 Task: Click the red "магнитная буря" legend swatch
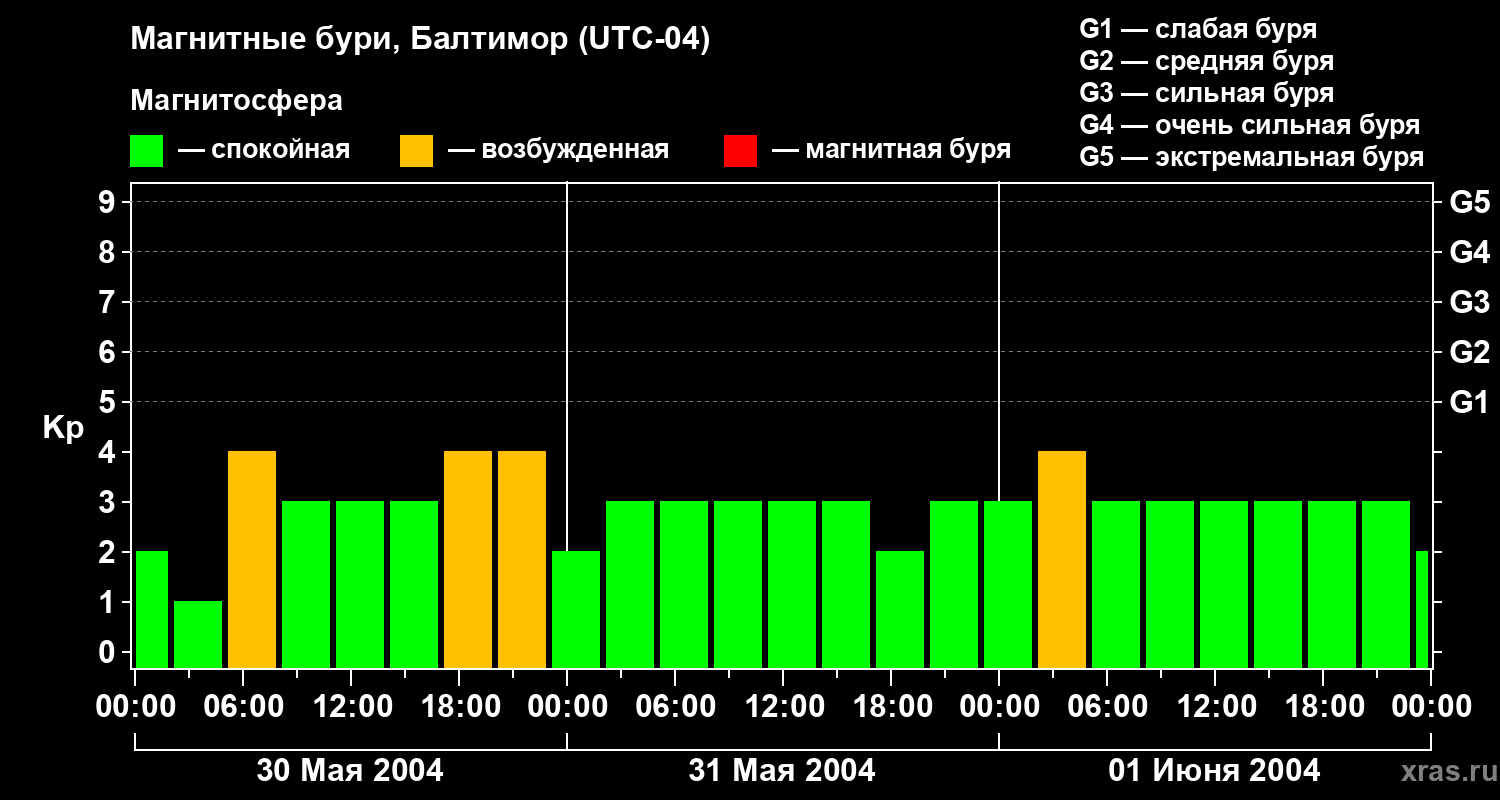pyautogui.click(x=740, y=151)
